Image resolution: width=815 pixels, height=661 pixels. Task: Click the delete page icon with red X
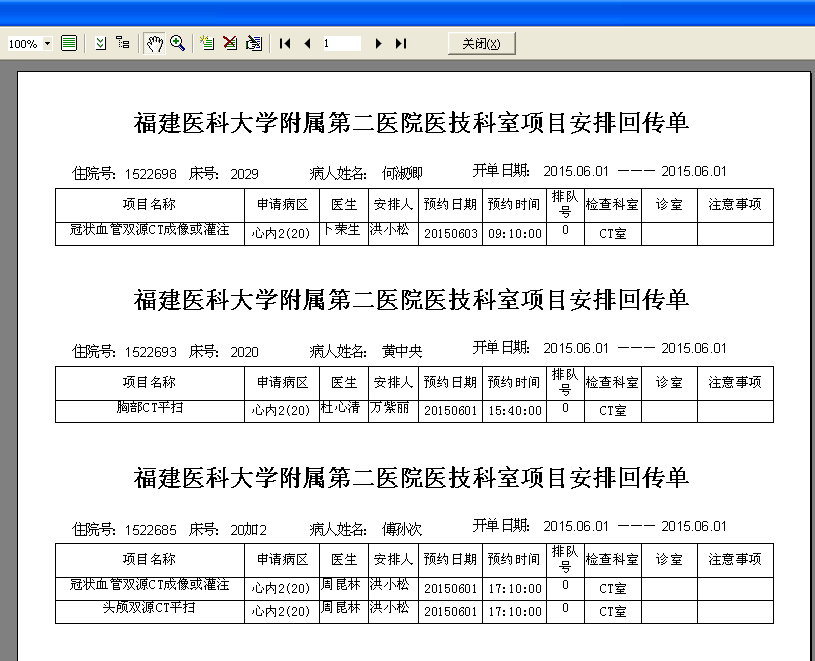tap(230, 43)
